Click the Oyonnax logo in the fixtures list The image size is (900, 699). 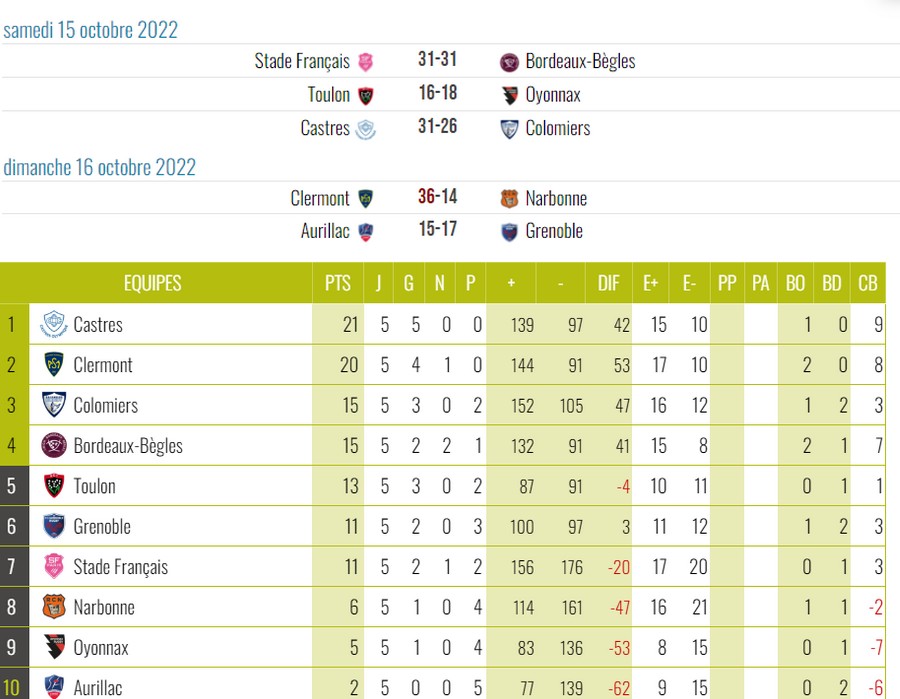click(509, 96)
